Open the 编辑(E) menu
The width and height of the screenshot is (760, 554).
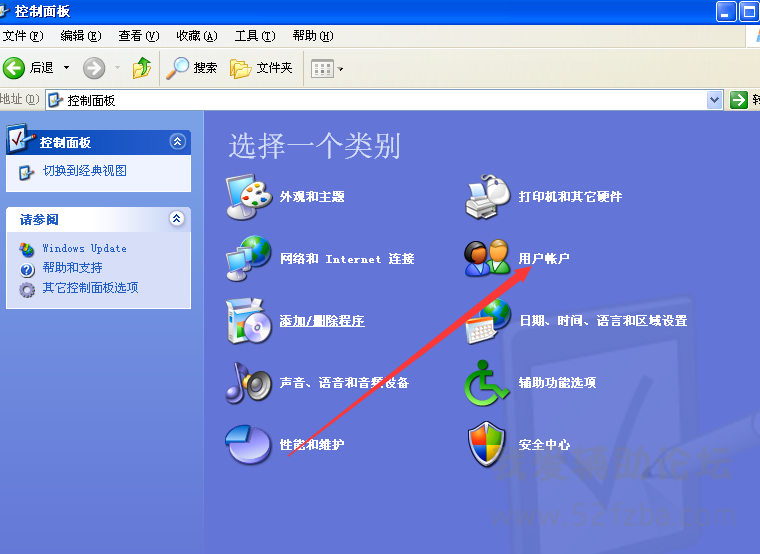pos(80,36)
